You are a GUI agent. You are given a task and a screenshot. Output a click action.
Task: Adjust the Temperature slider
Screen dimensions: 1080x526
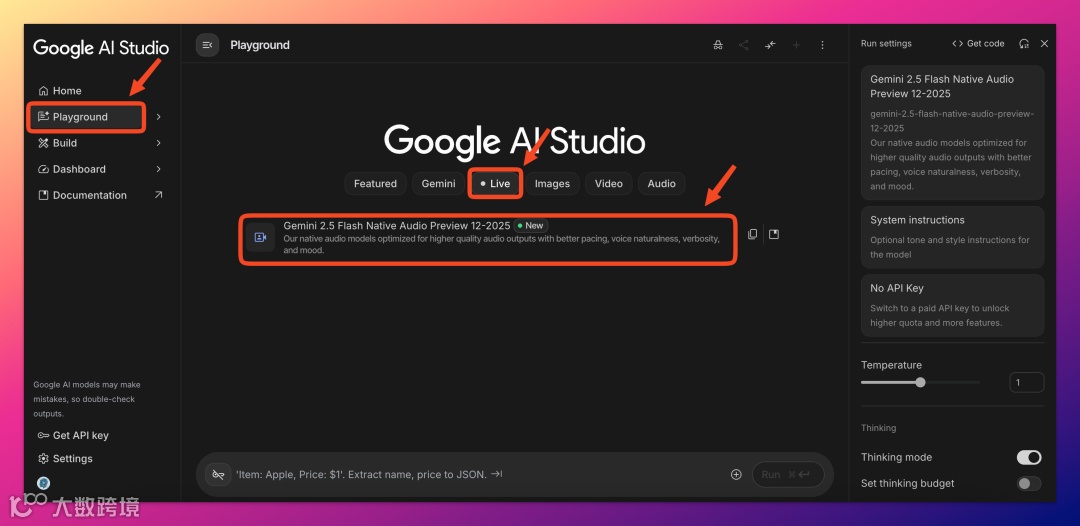pyautogui.click(x=920, y=383)
